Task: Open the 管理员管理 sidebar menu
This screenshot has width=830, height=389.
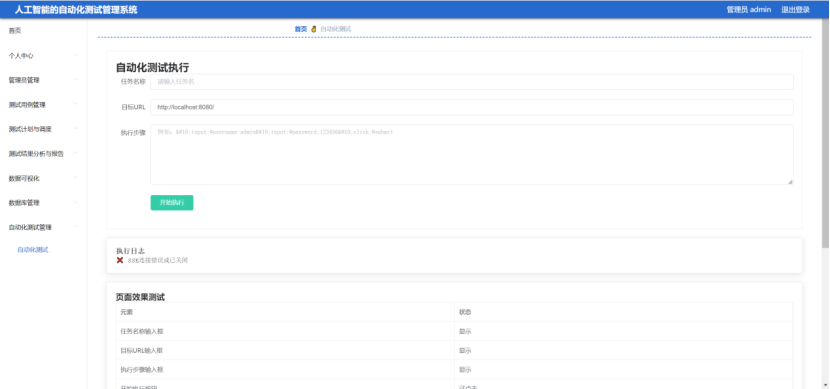Action: click(43, 80)
